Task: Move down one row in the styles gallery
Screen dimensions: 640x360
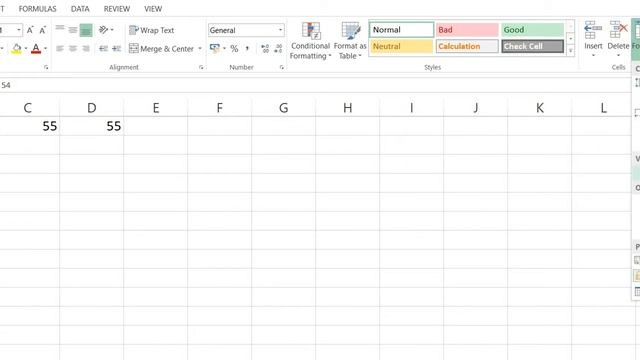Action: coord(571,39)
